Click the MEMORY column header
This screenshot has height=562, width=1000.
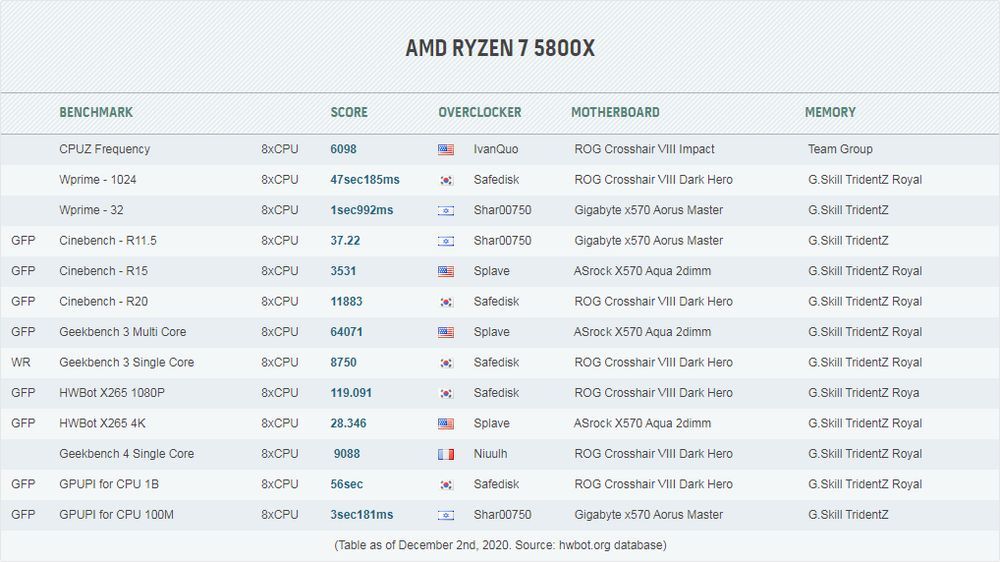[x=830, y=112]
